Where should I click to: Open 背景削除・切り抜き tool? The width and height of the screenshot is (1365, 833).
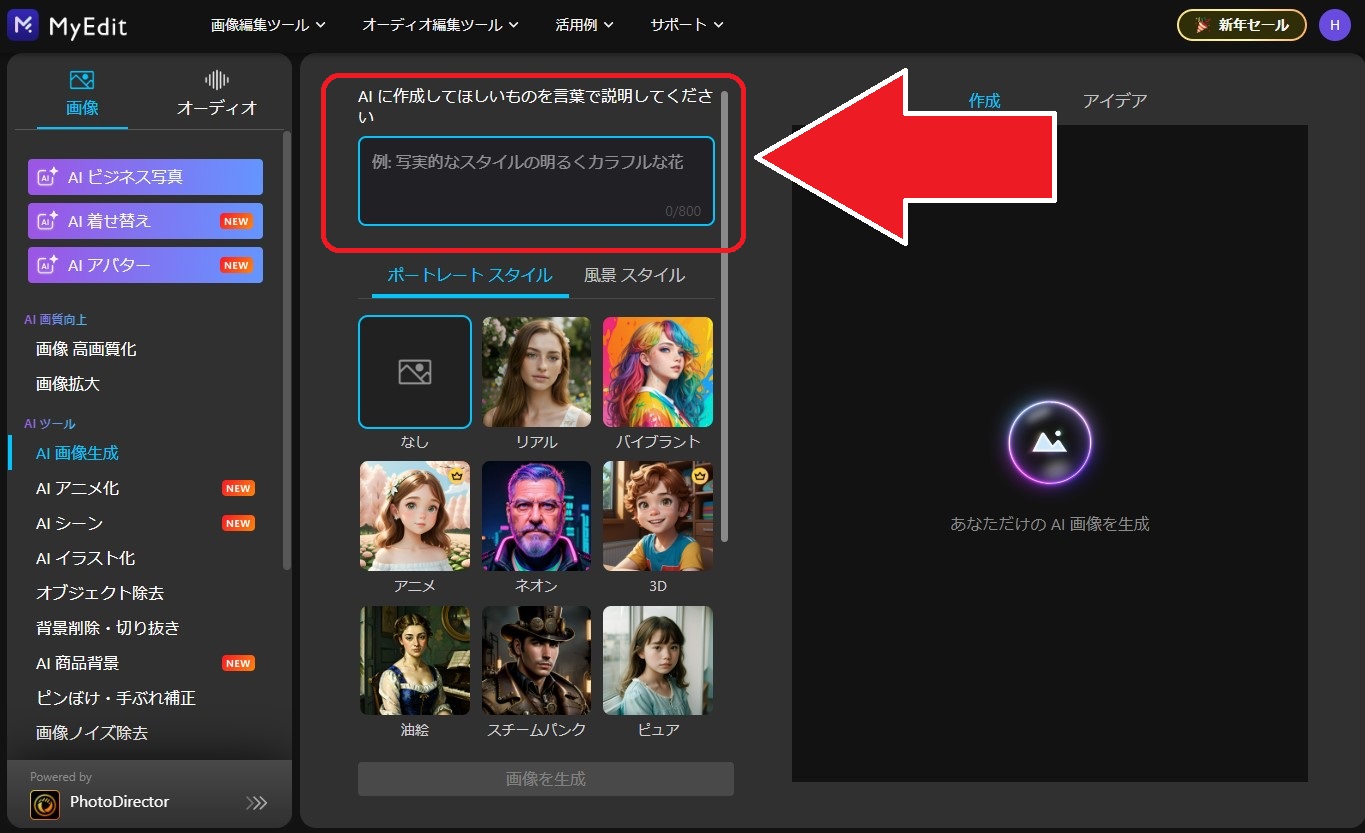point(108,628)
